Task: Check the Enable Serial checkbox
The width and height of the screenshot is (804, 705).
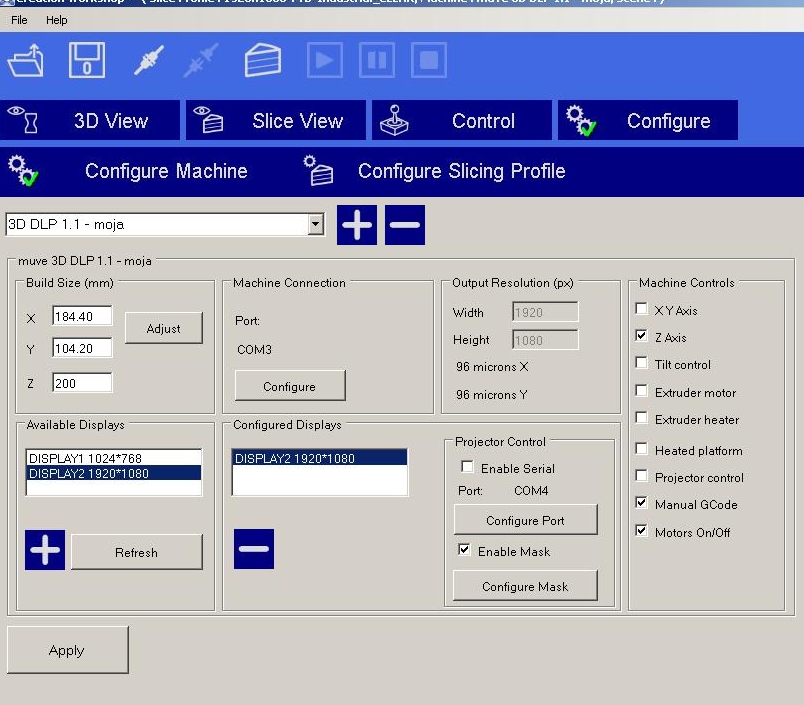Action: click(x=467, y=467)
